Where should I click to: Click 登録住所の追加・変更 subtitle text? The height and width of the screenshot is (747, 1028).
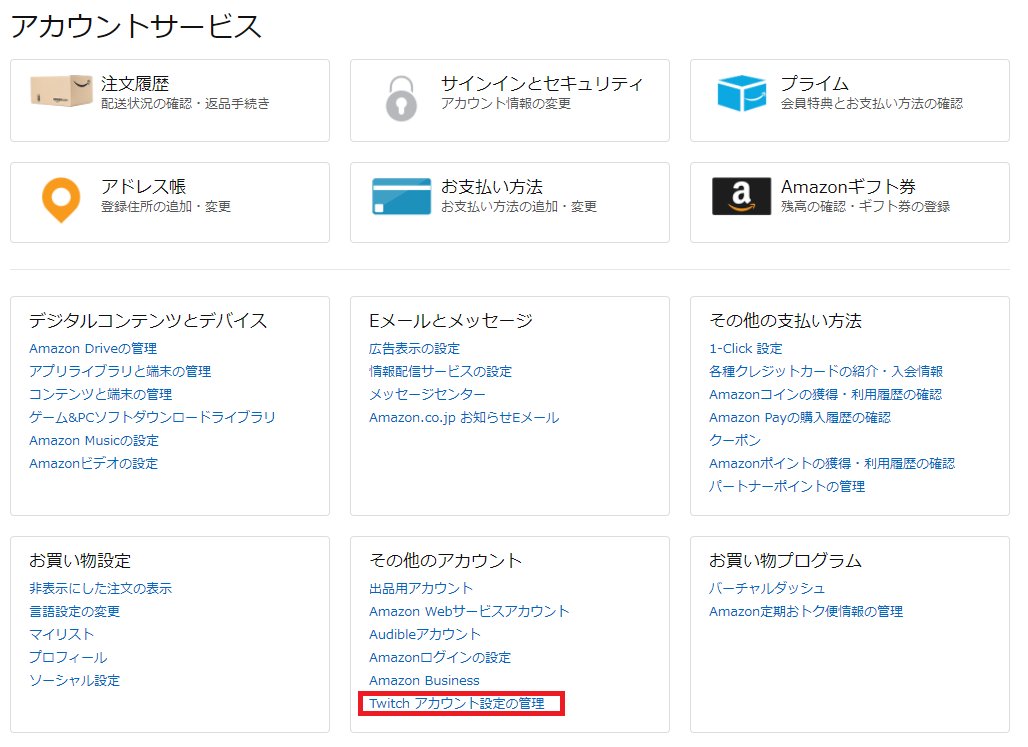pyautogui.click(x=166, y=207)
